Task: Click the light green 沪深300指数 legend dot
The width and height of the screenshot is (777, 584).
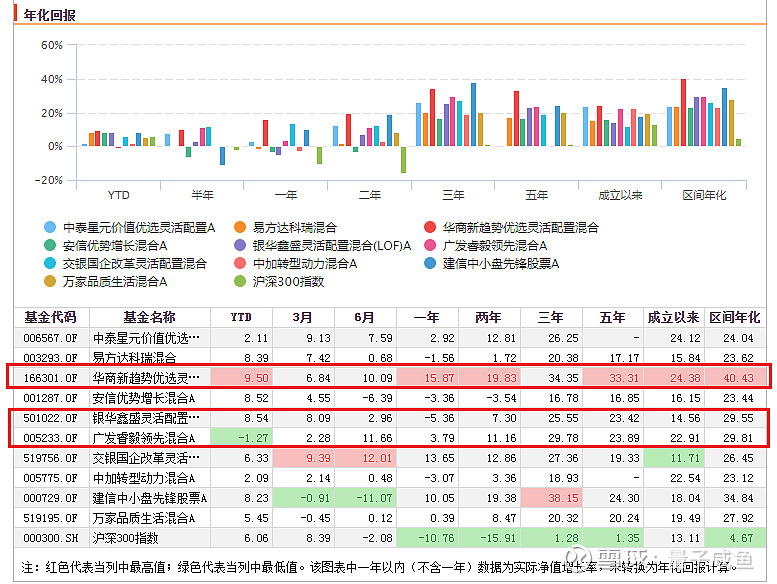Action: pos(240,281)
